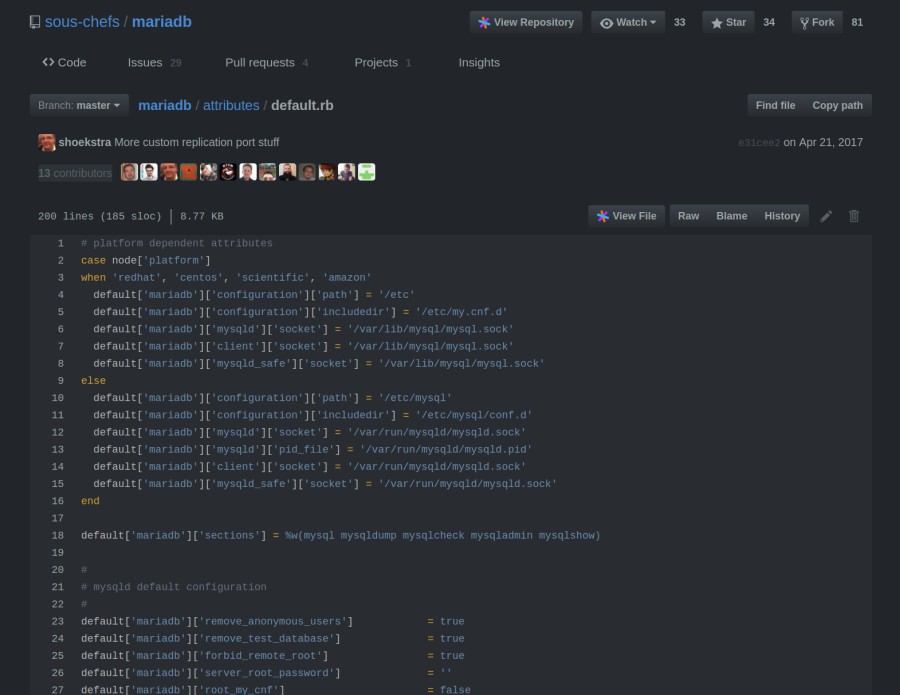This screenshot has width=900, height=695.
Task: Click the green identicon contributor avatar
Action: 366,172
